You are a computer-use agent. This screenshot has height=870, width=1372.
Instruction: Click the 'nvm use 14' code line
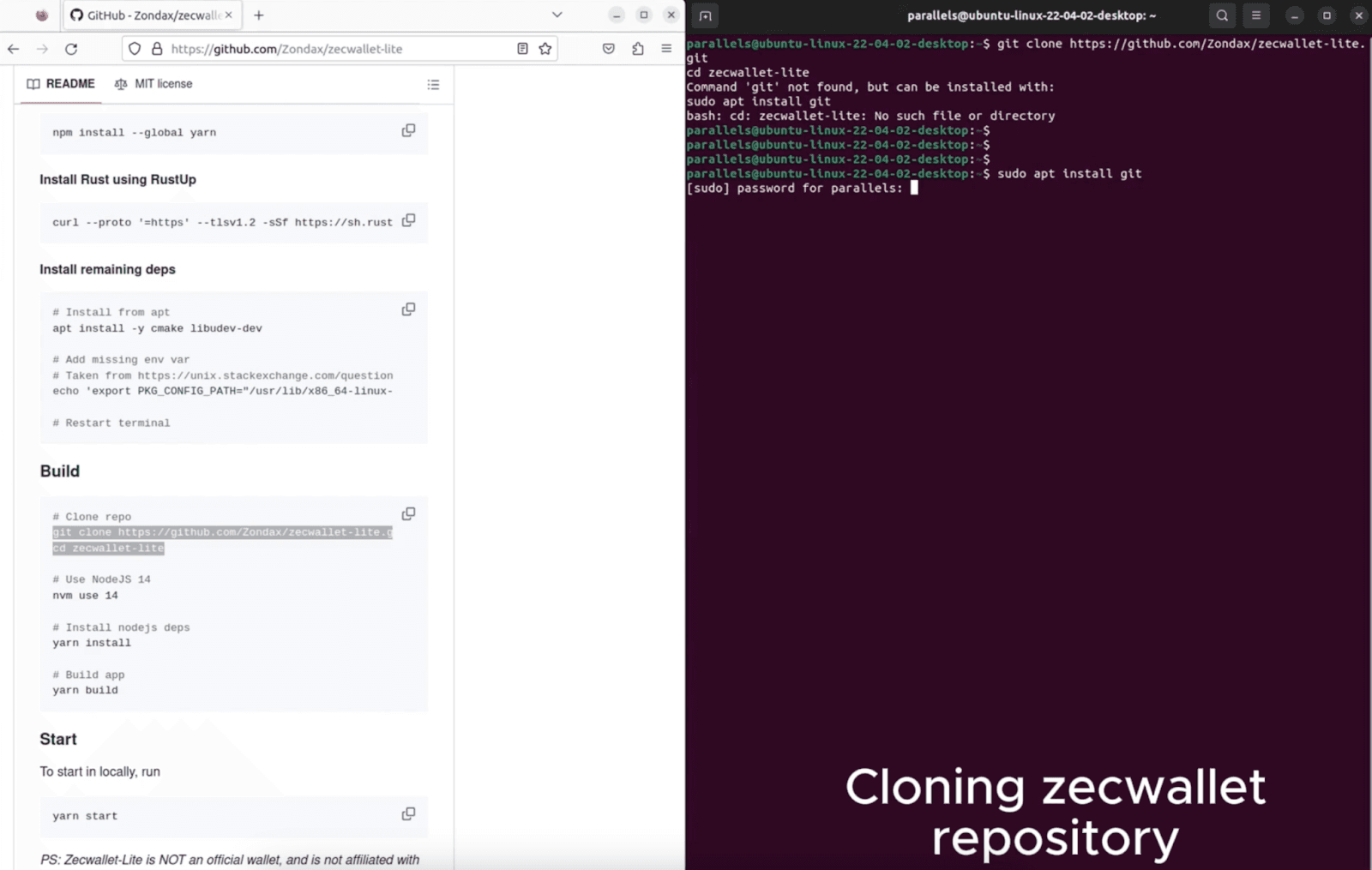click(x=85, y=595)
